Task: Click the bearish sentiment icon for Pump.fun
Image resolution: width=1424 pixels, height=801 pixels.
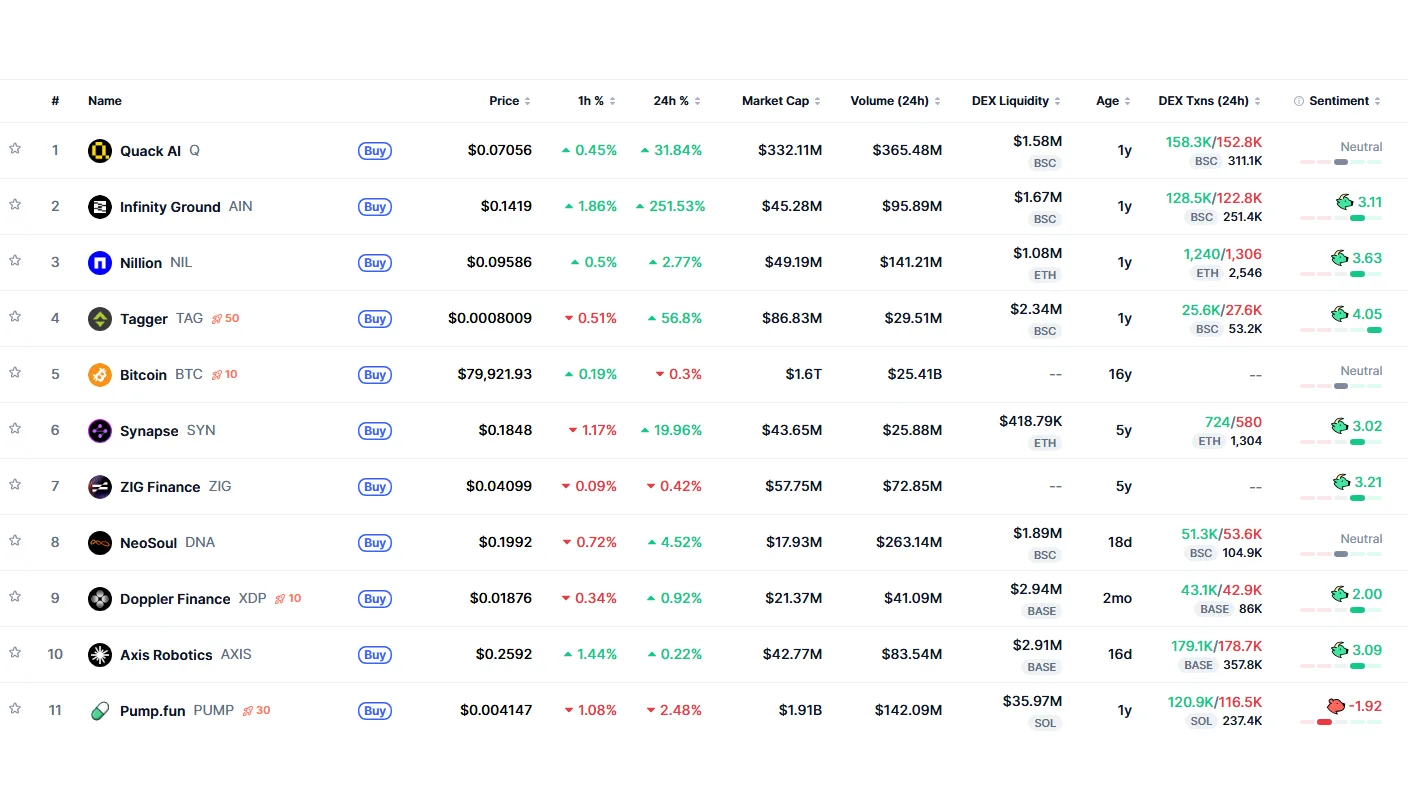Action: [x=1336, y=705]
